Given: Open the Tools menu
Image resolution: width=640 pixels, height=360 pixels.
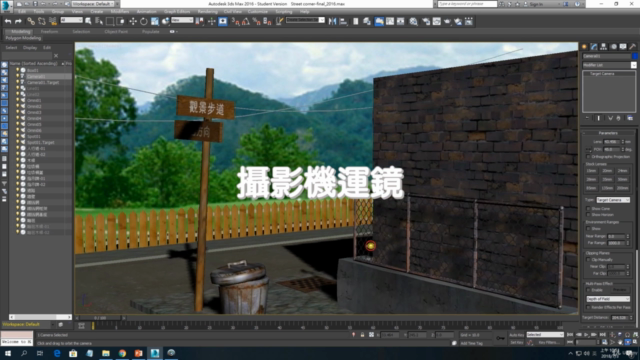Looking at the screenshot, I should (x=39, y=12).
